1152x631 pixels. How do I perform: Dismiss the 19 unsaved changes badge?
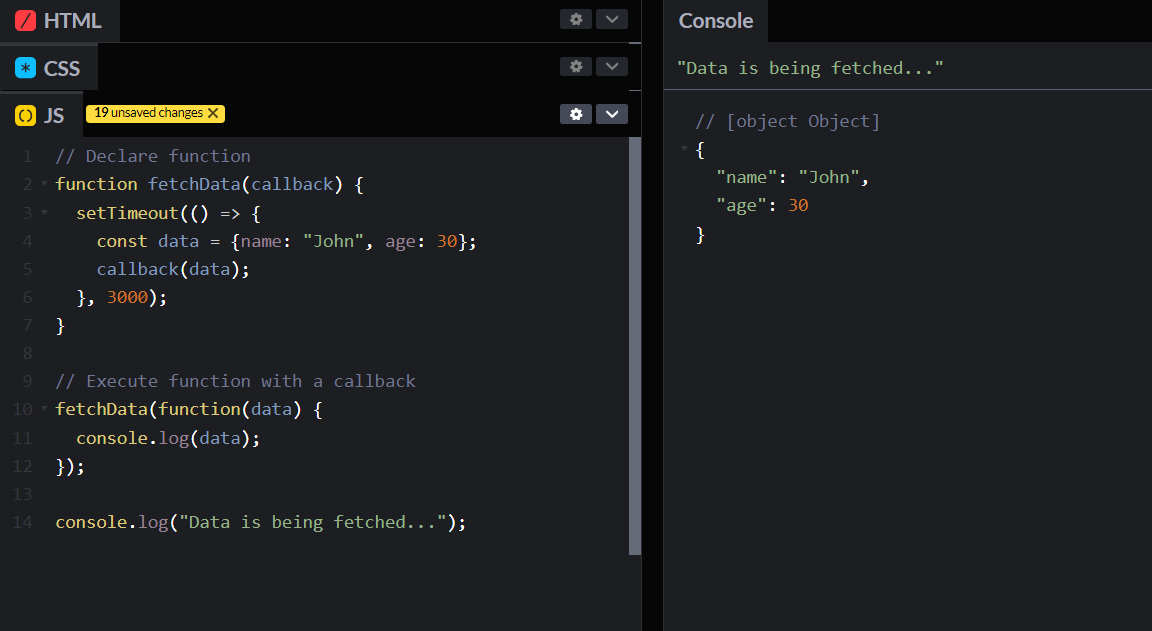coord(213,113)
